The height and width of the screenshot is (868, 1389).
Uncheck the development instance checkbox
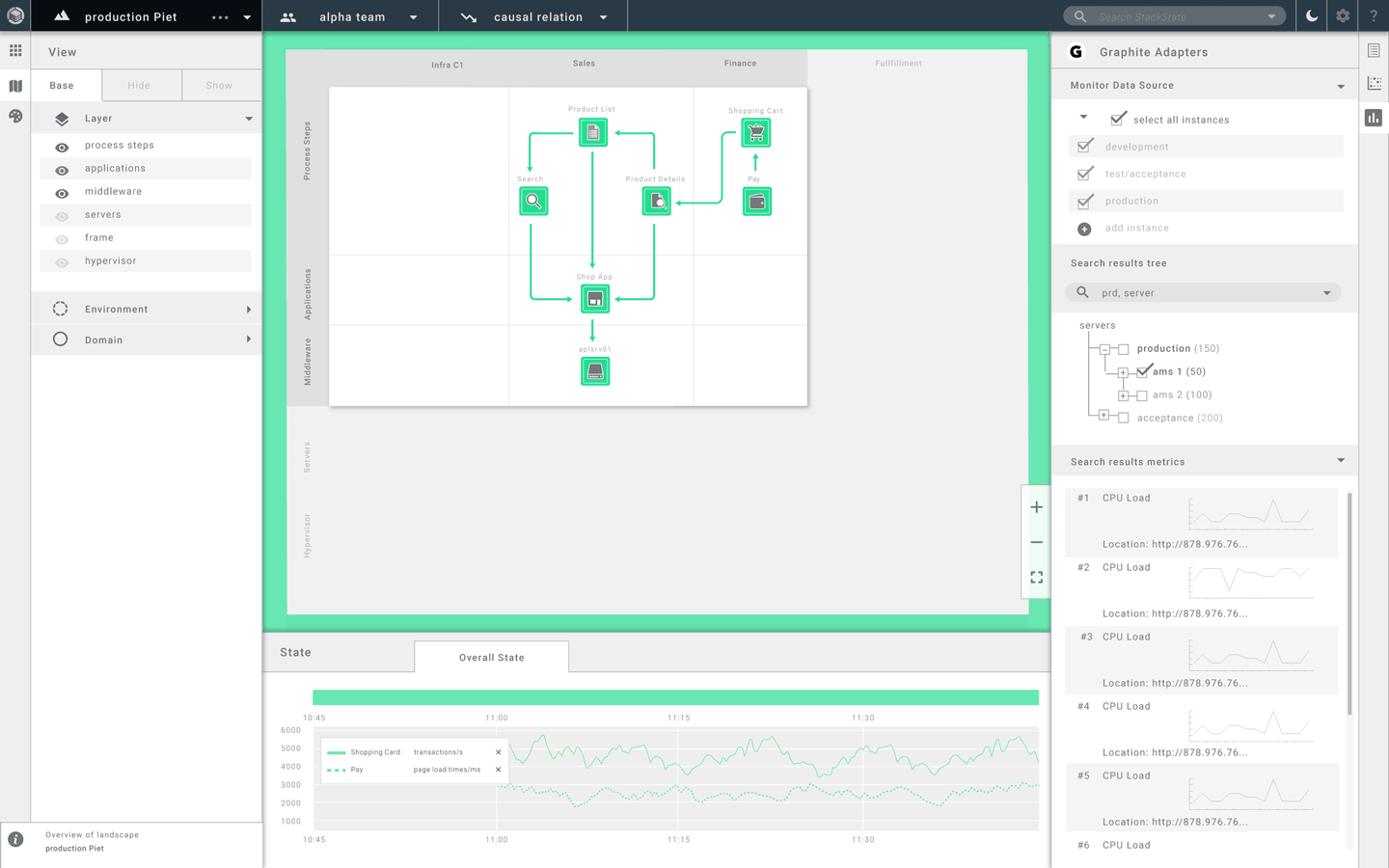click(x=1085, y=146)
